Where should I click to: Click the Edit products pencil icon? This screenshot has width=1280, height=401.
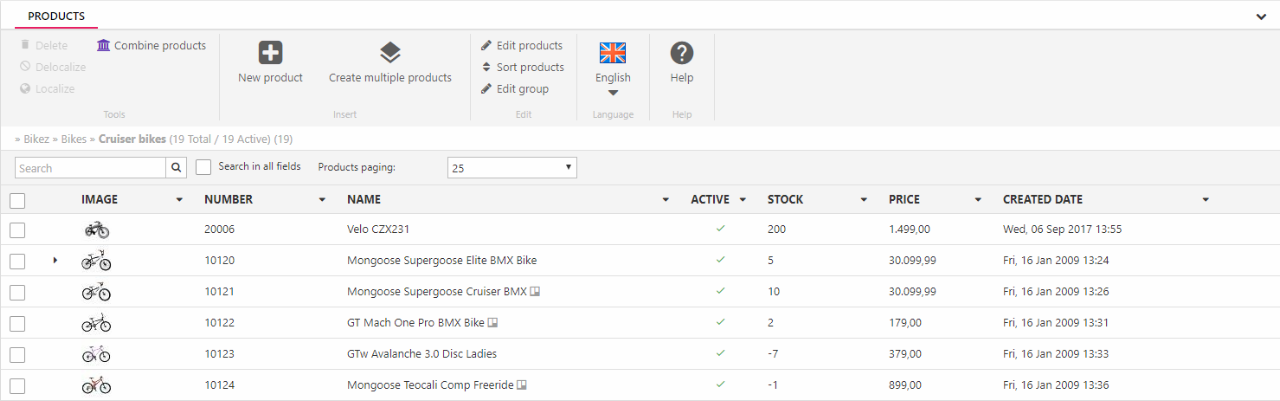pos(486,45)
